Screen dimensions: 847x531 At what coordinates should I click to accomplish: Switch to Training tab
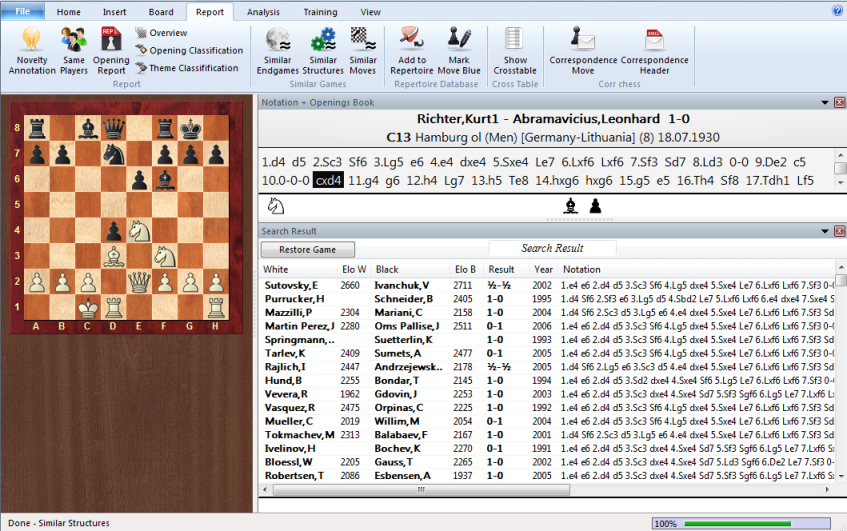[x=320, y=12]
